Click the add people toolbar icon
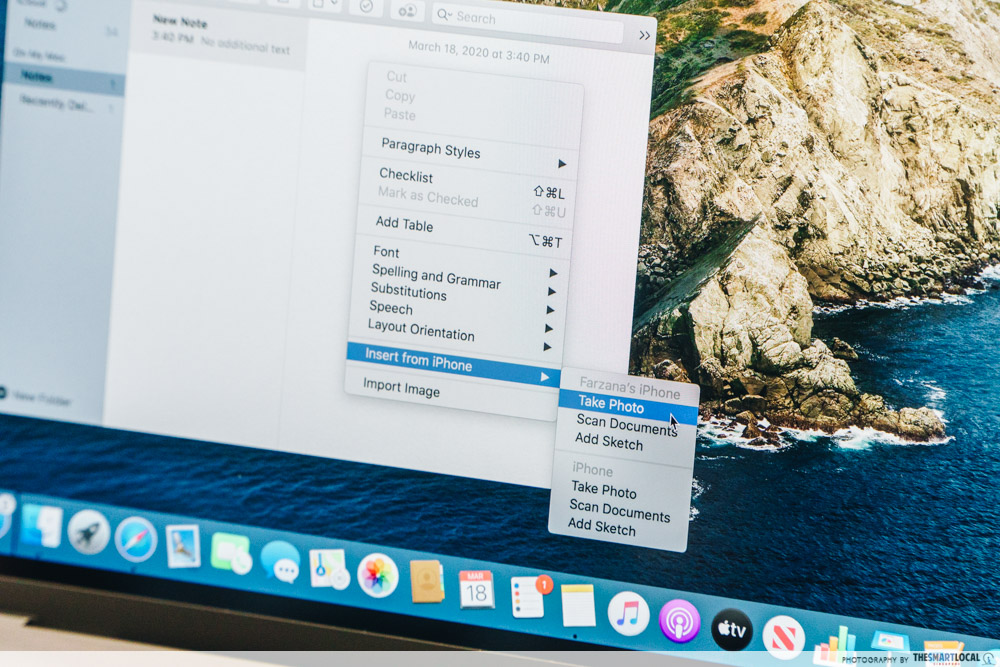This screenshot has height=667, width=1000. click(407, 10)
